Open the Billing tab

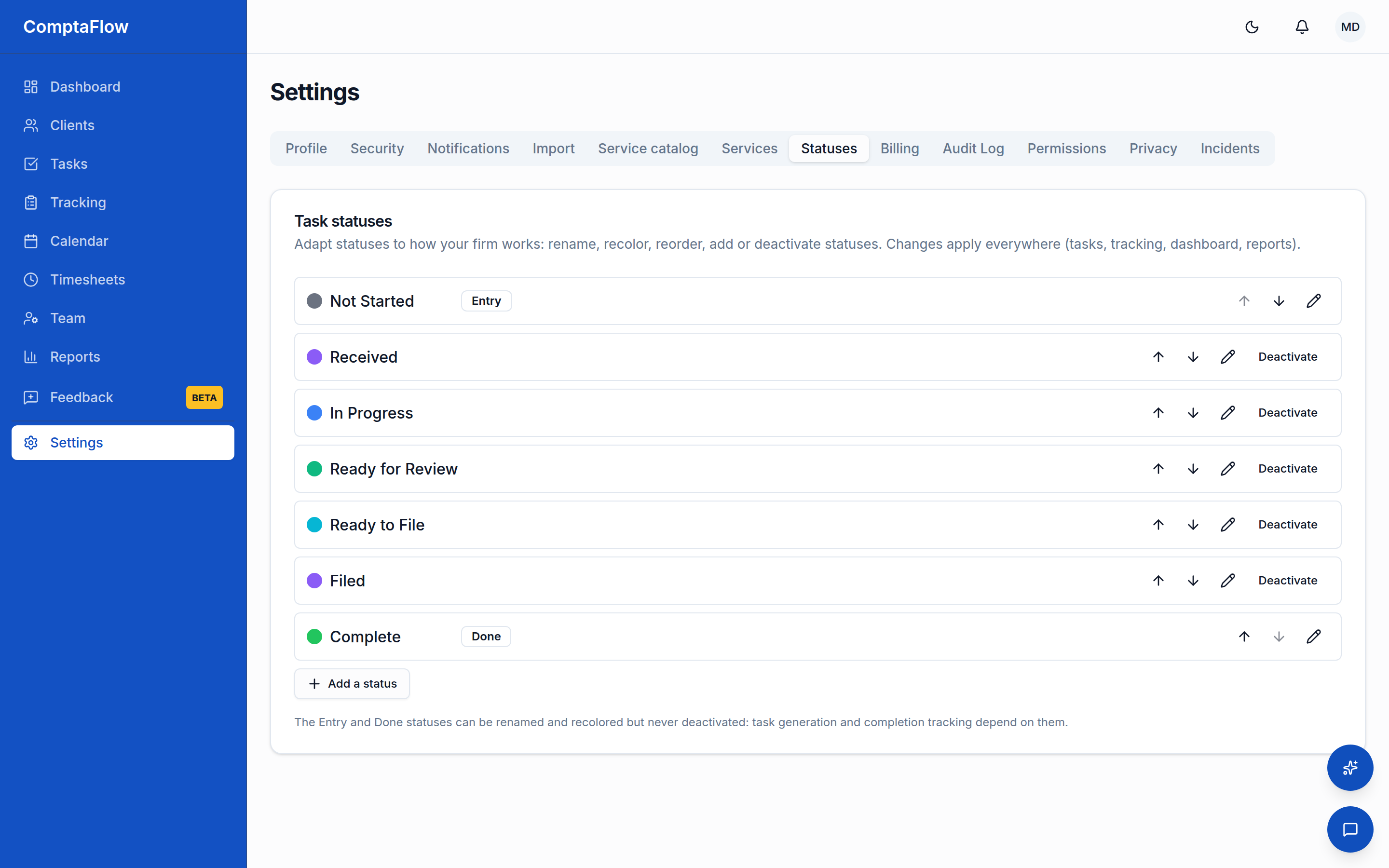(899, 149)
